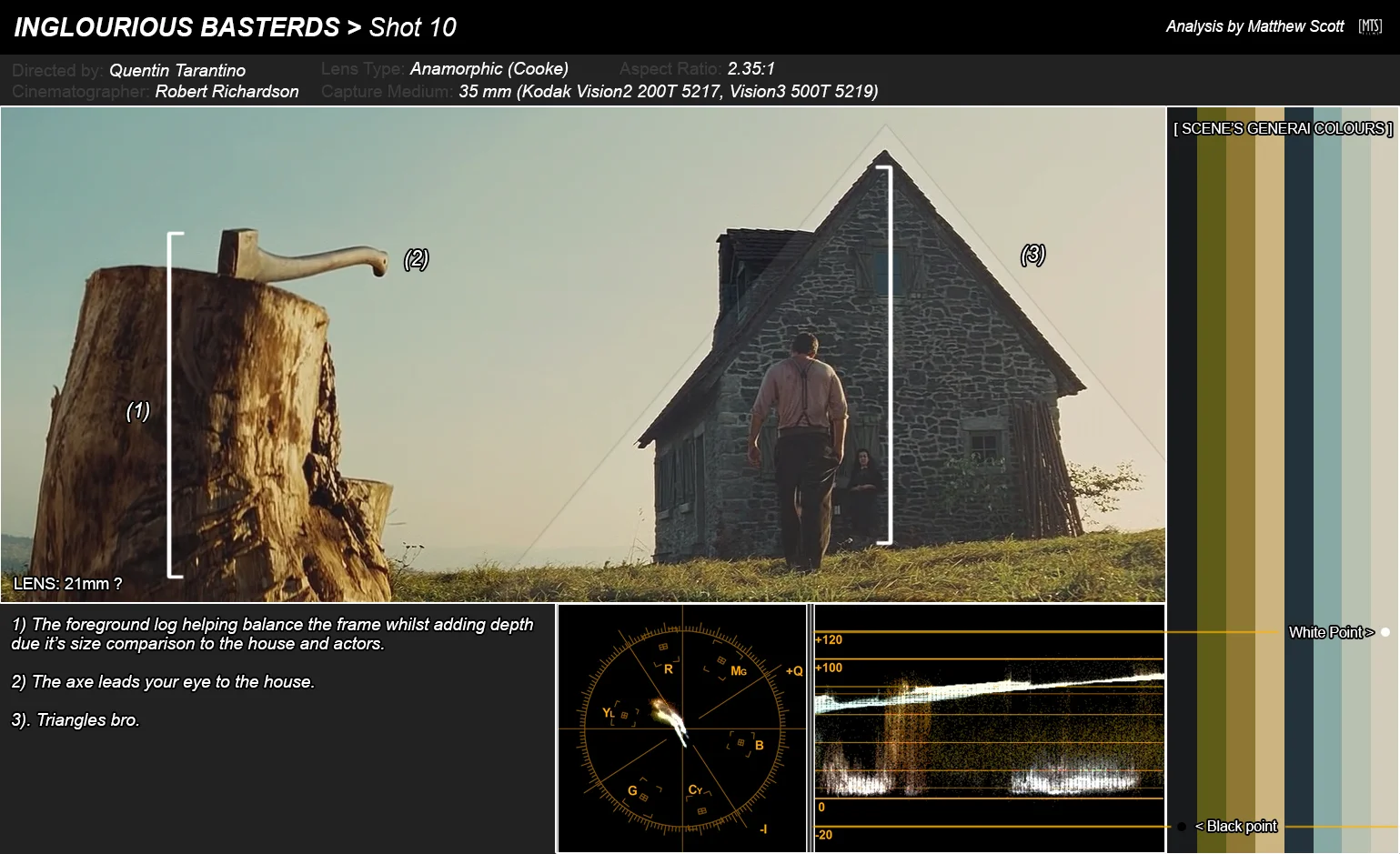Image resolution: width=1400 pixels, height=854 pixels.
Task: Click the black dot beside Black point
Action: (x=1181, y=827)
